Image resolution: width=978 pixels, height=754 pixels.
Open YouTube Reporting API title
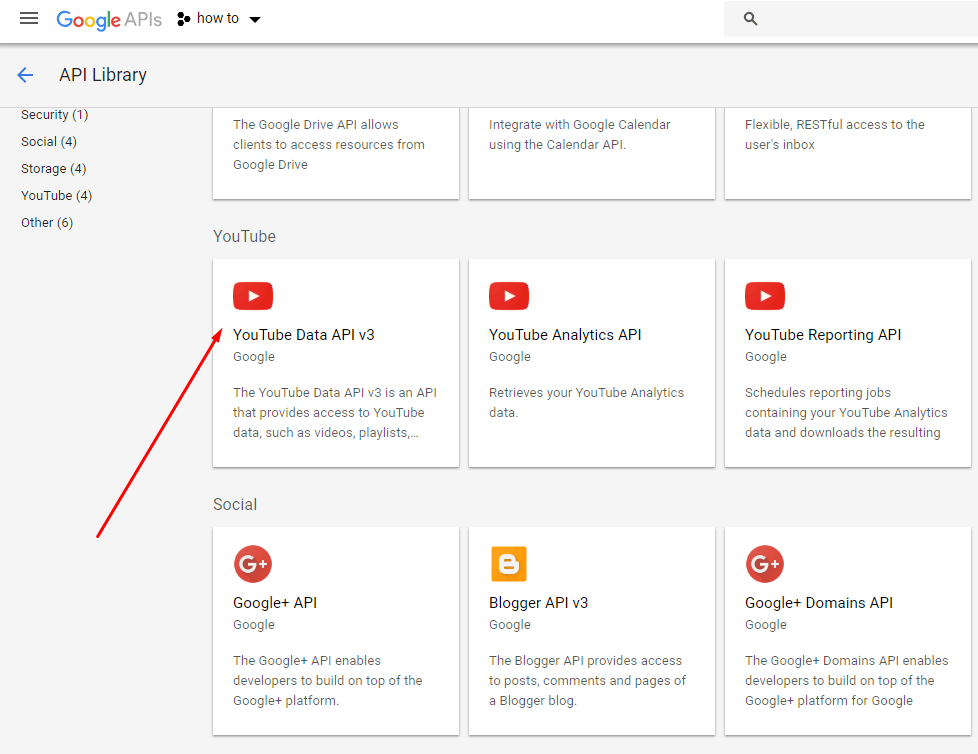[x=823, y=335]
